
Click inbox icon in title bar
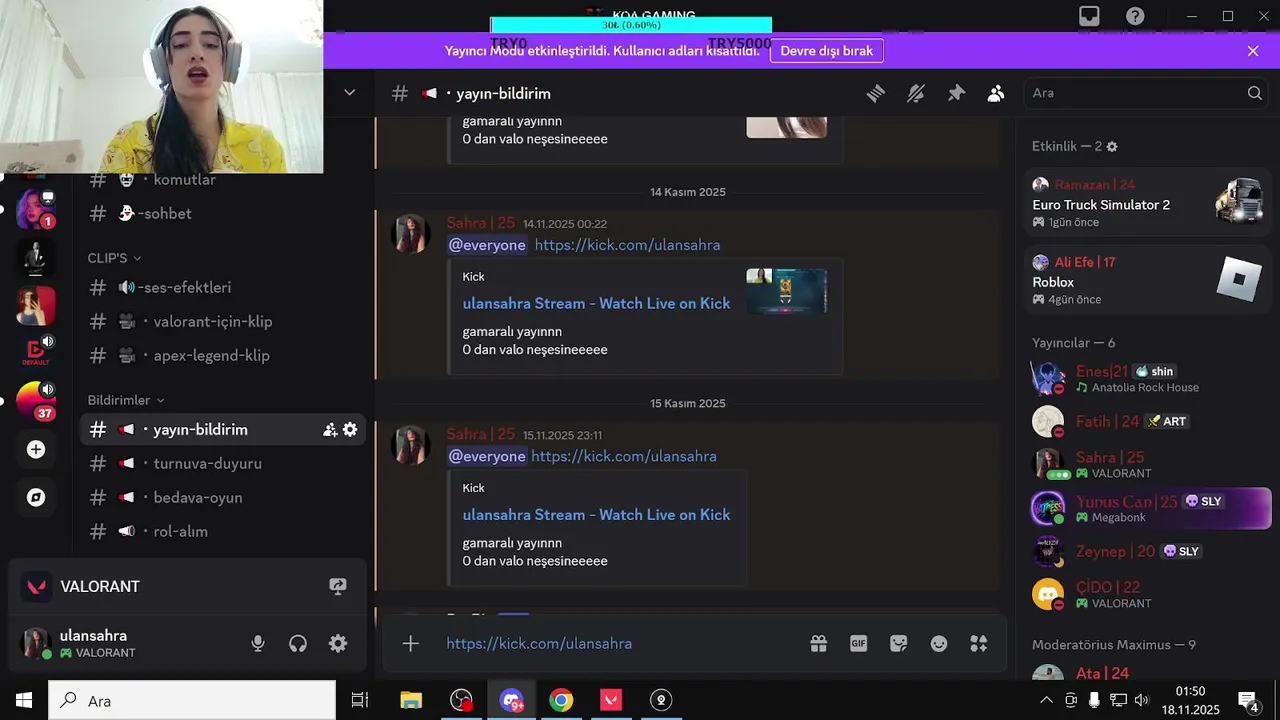(x=1089, y=16)
